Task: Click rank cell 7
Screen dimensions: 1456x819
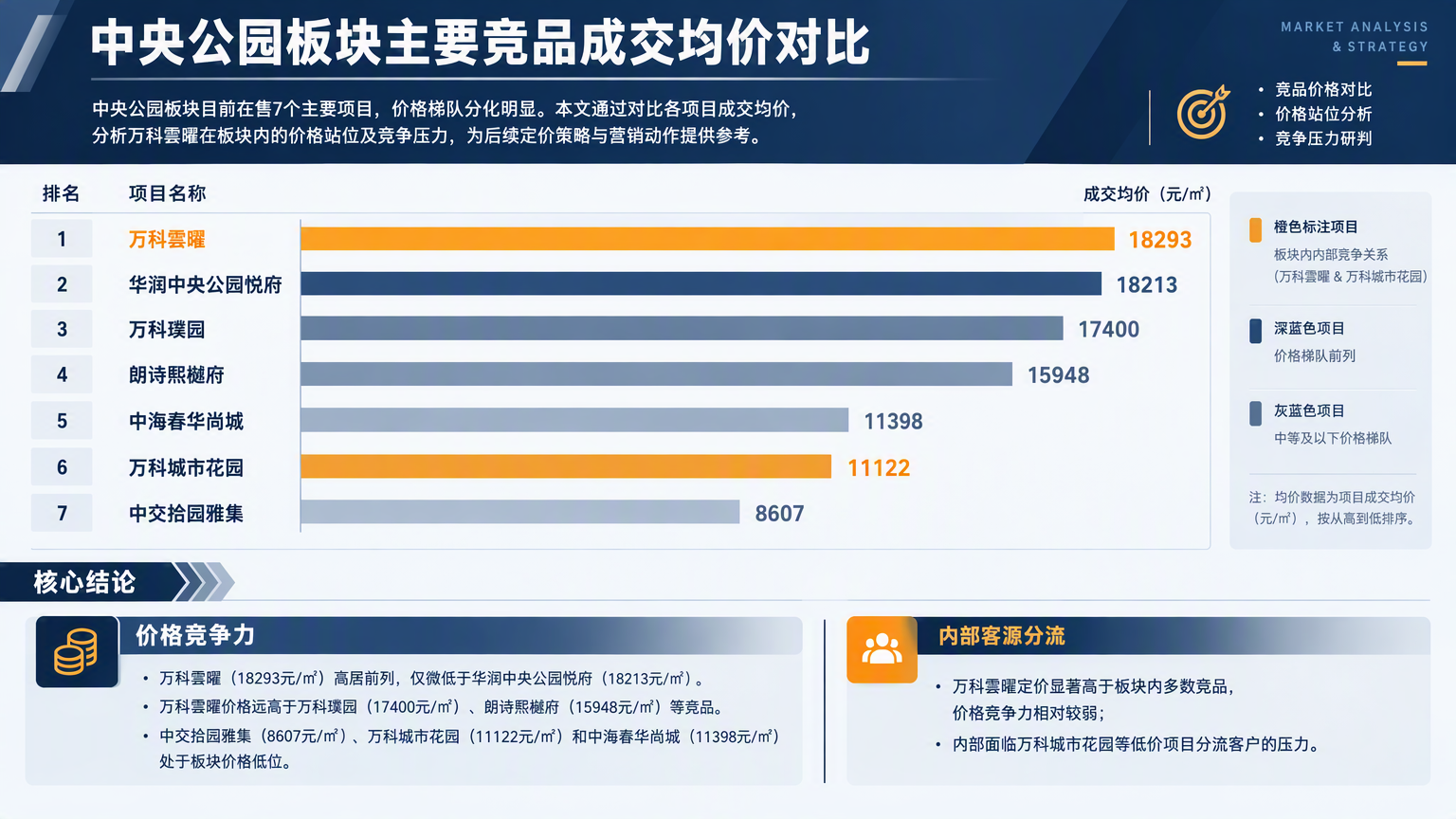Action: click(x=62, y=513)
